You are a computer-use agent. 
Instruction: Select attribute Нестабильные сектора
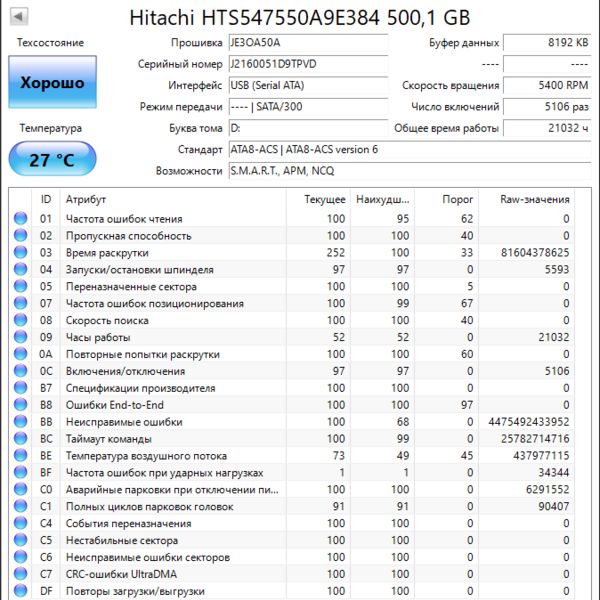[122, 540]
